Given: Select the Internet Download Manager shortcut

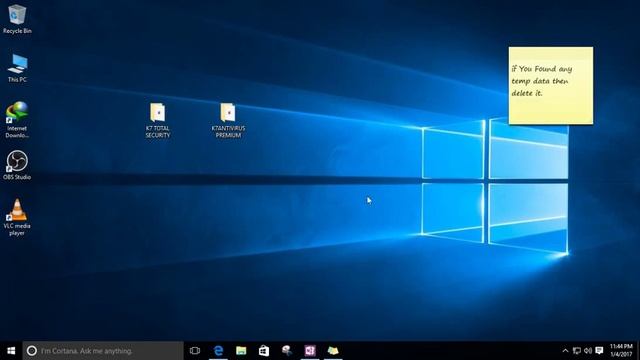Looking at the screenshot, I should (17, 120).
